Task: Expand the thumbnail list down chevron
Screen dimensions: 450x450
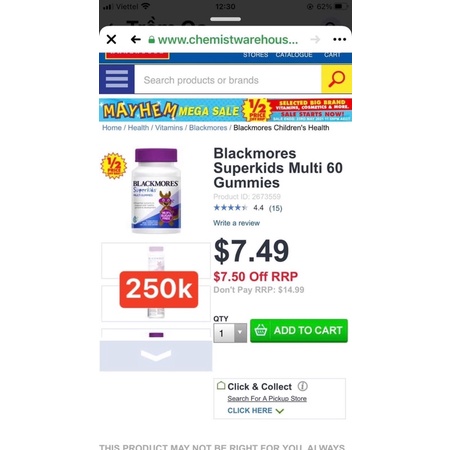Action: tap(156, 356)
